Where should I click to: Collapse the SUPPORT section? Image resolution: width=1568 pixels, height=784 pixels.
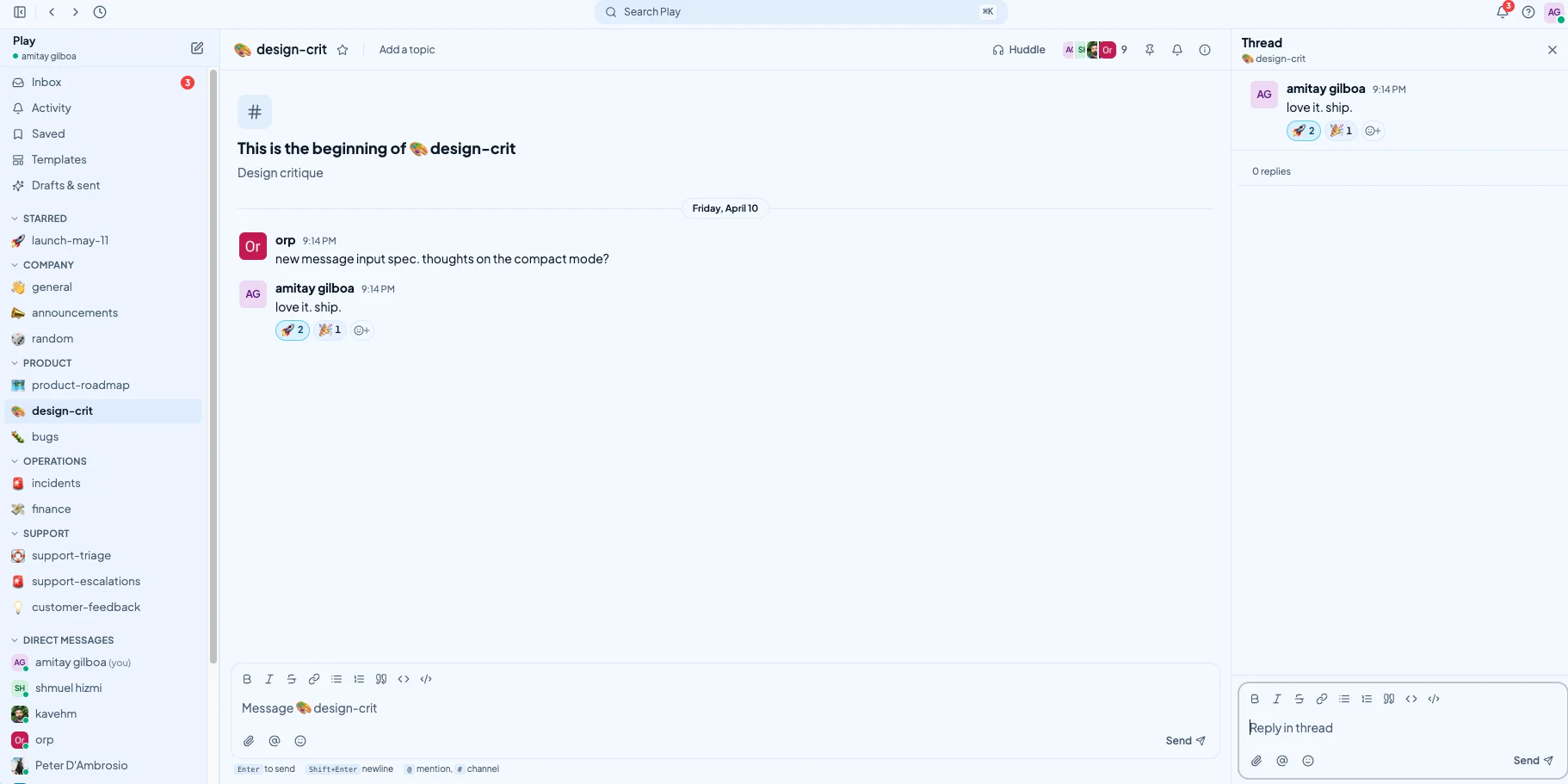click(40, 534)
